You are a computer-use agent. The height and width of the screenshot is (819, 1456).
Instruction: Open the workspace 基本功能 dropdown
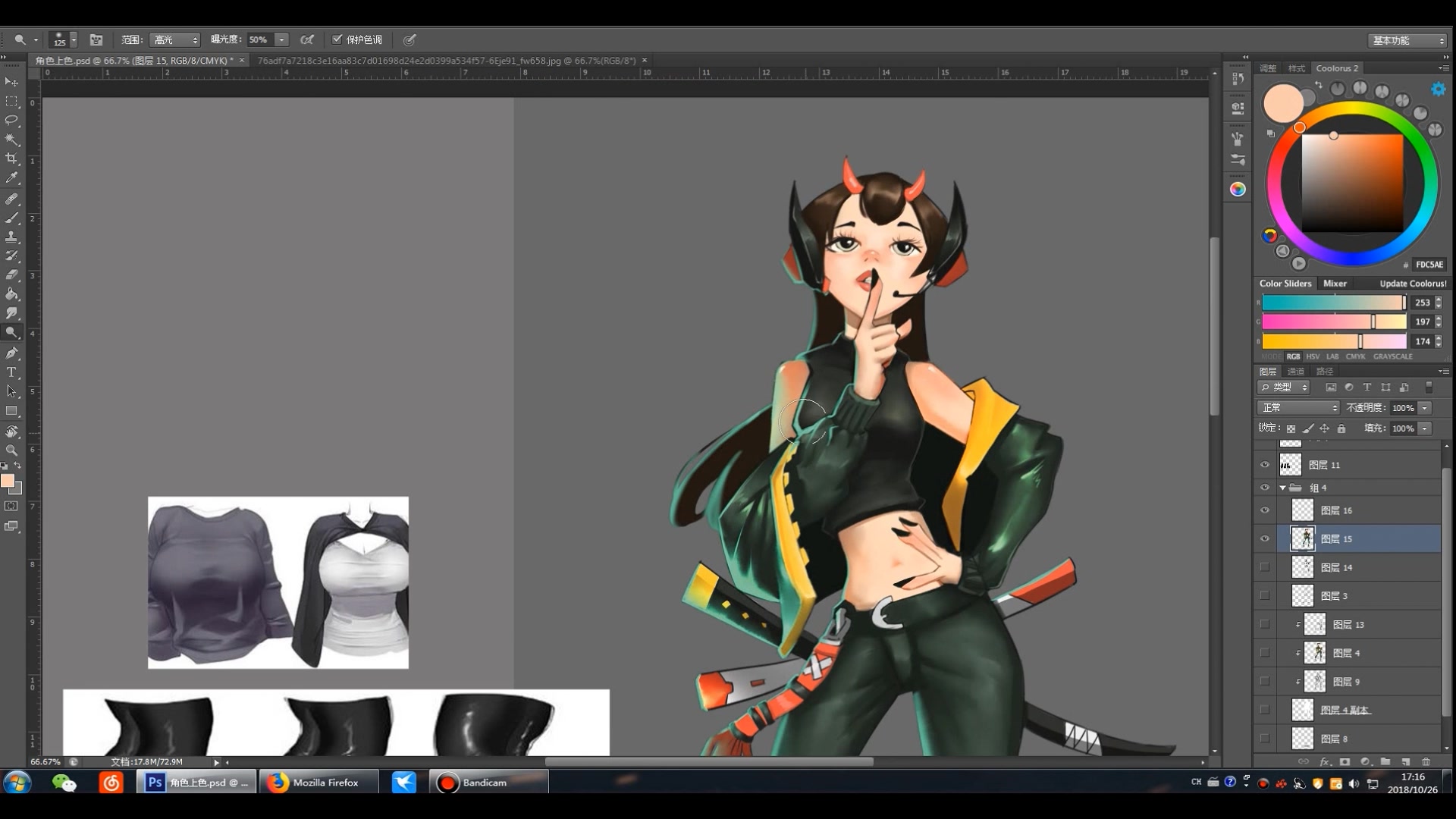coord(1407,40)
